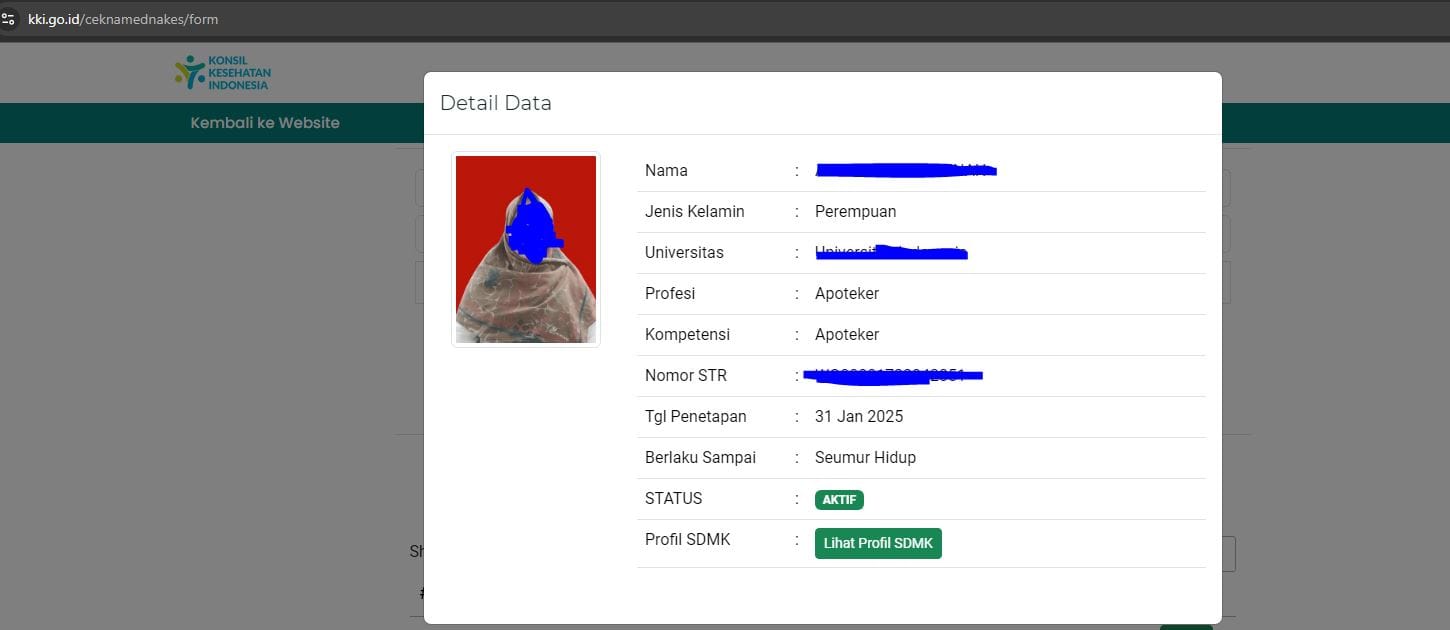Image resolution: width=1450 pixels, height=630 pixels.
Task: Select the Konsil Kesehatan Indonesia logo
Action: point(222,71)
